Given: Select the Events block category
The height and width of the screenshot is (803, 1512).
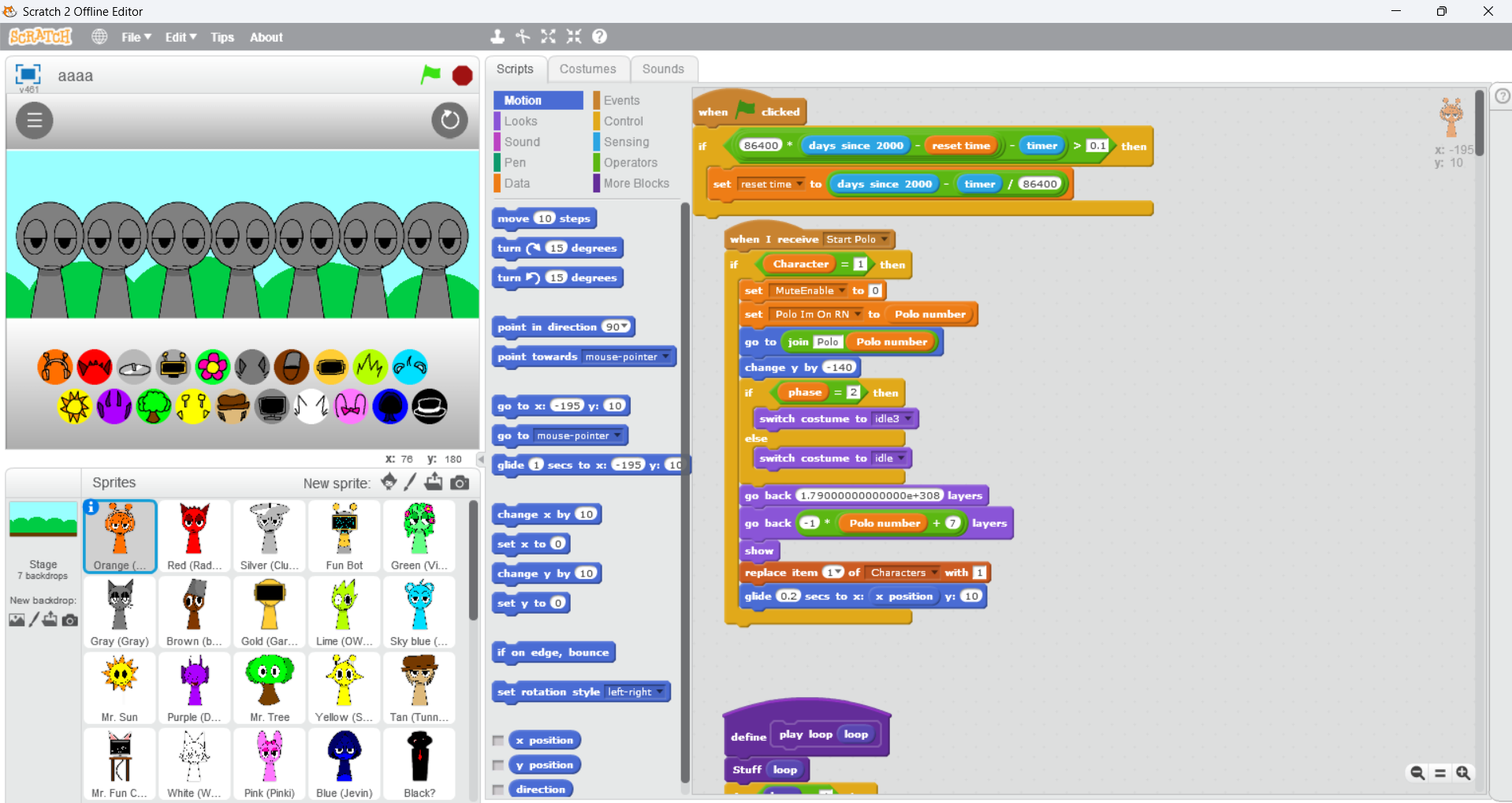Looking at the screenshot, I should 637,100.
